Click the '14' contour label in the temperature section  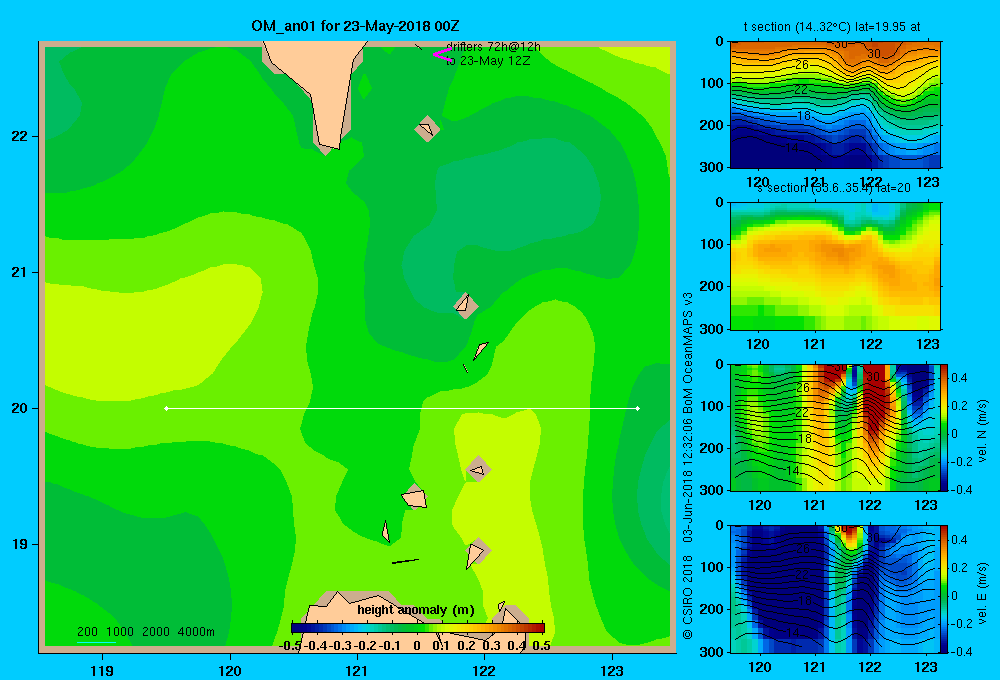[791, 148]
